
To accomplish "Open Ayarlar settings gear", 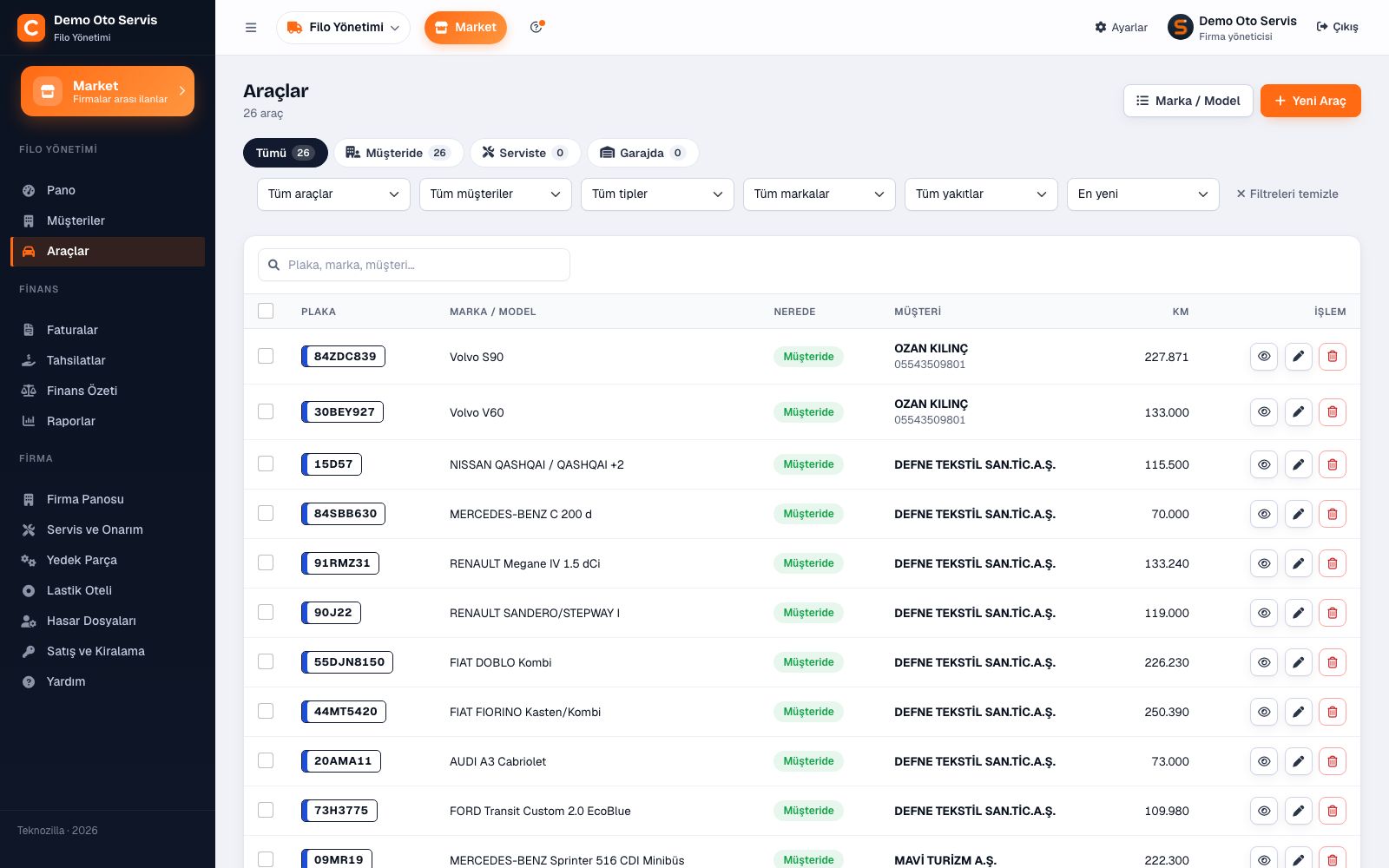I will coord(1121,28).
